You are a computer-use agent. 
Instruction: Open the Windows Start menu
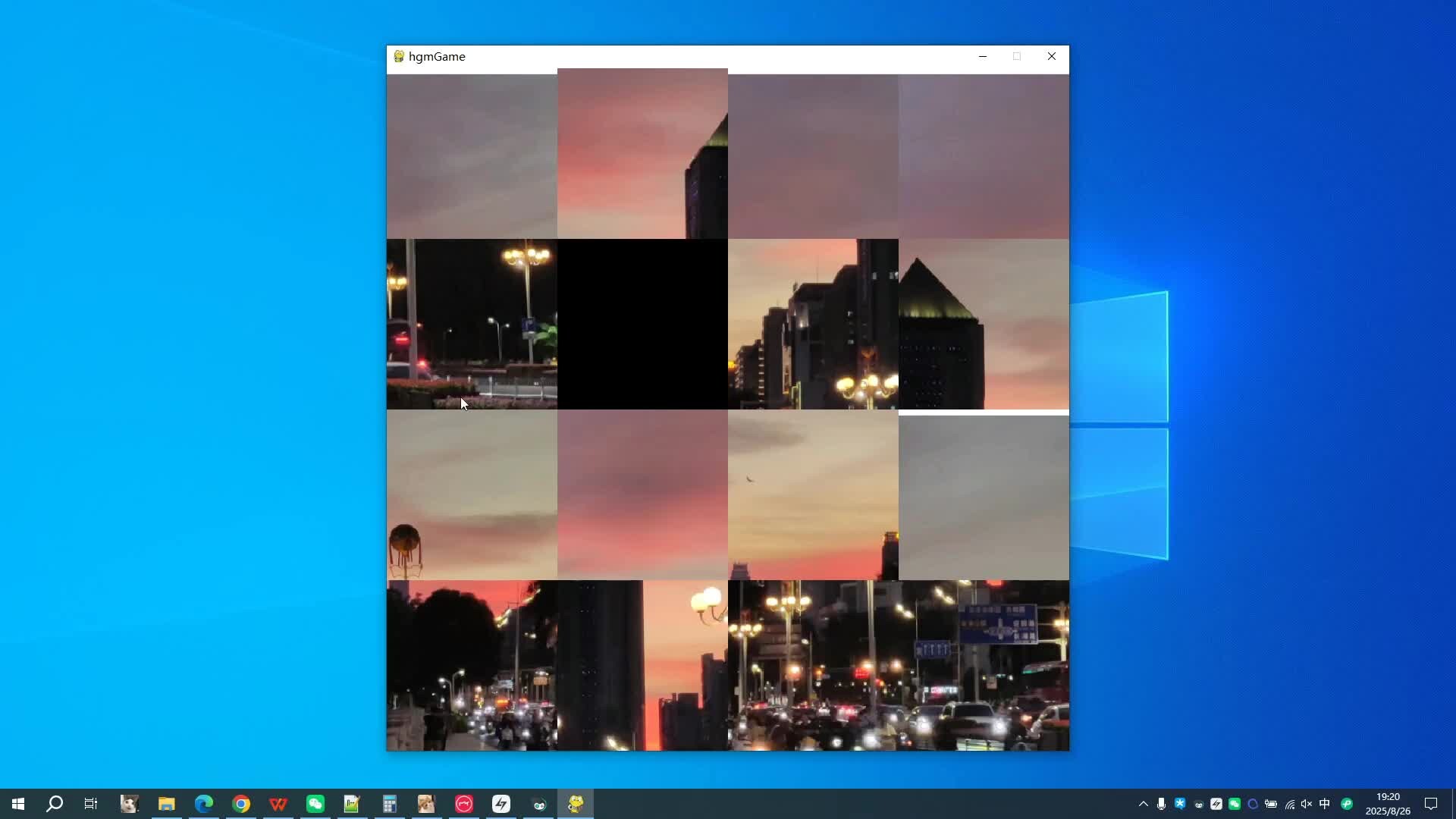[x=18, y=804]
